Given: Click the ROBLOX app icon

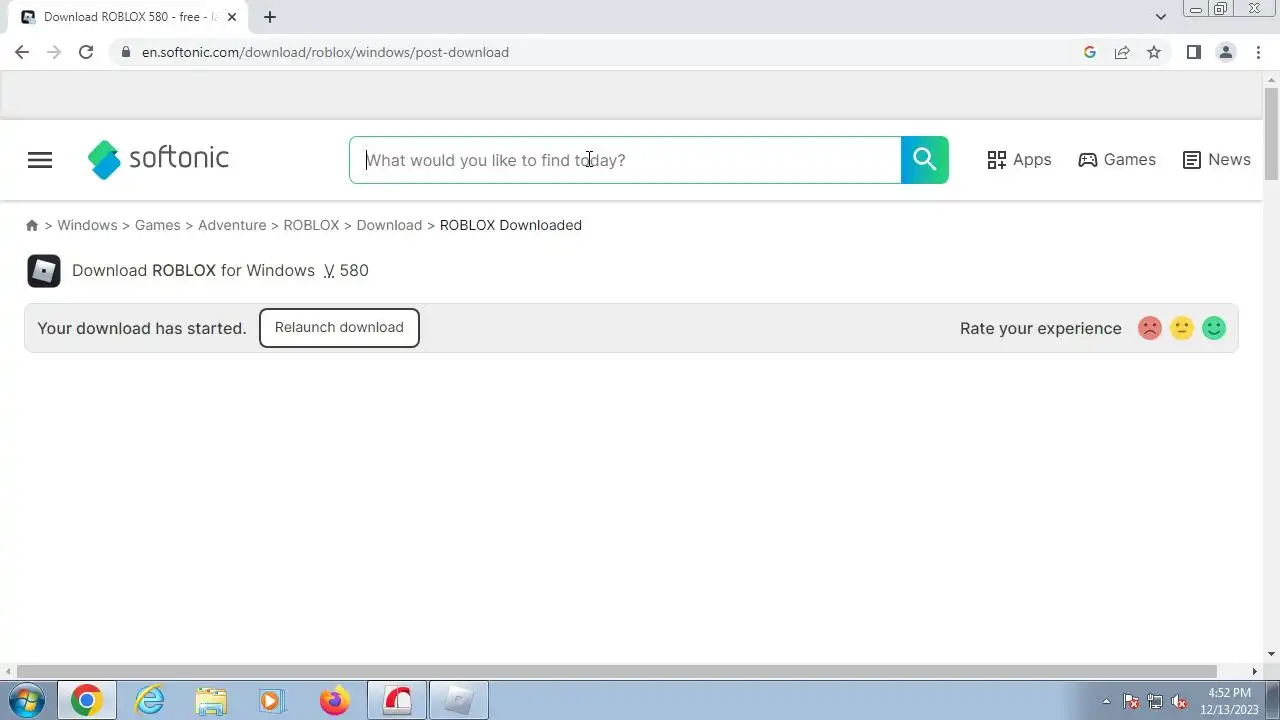Looking at the screenshot, I should (x=44, y=271).
